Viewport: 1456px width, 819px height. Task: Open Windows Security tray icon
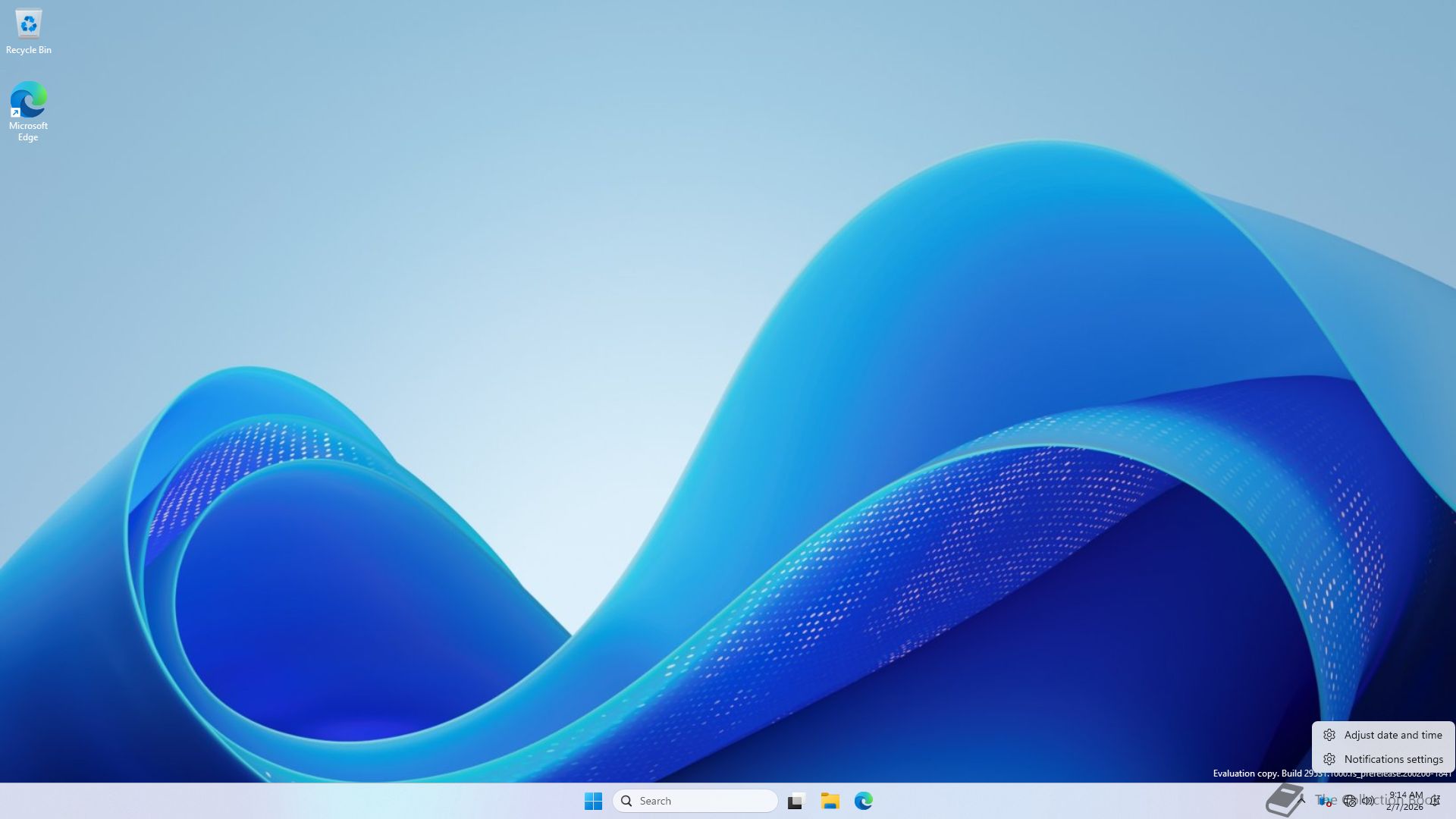pos(1325,801)
